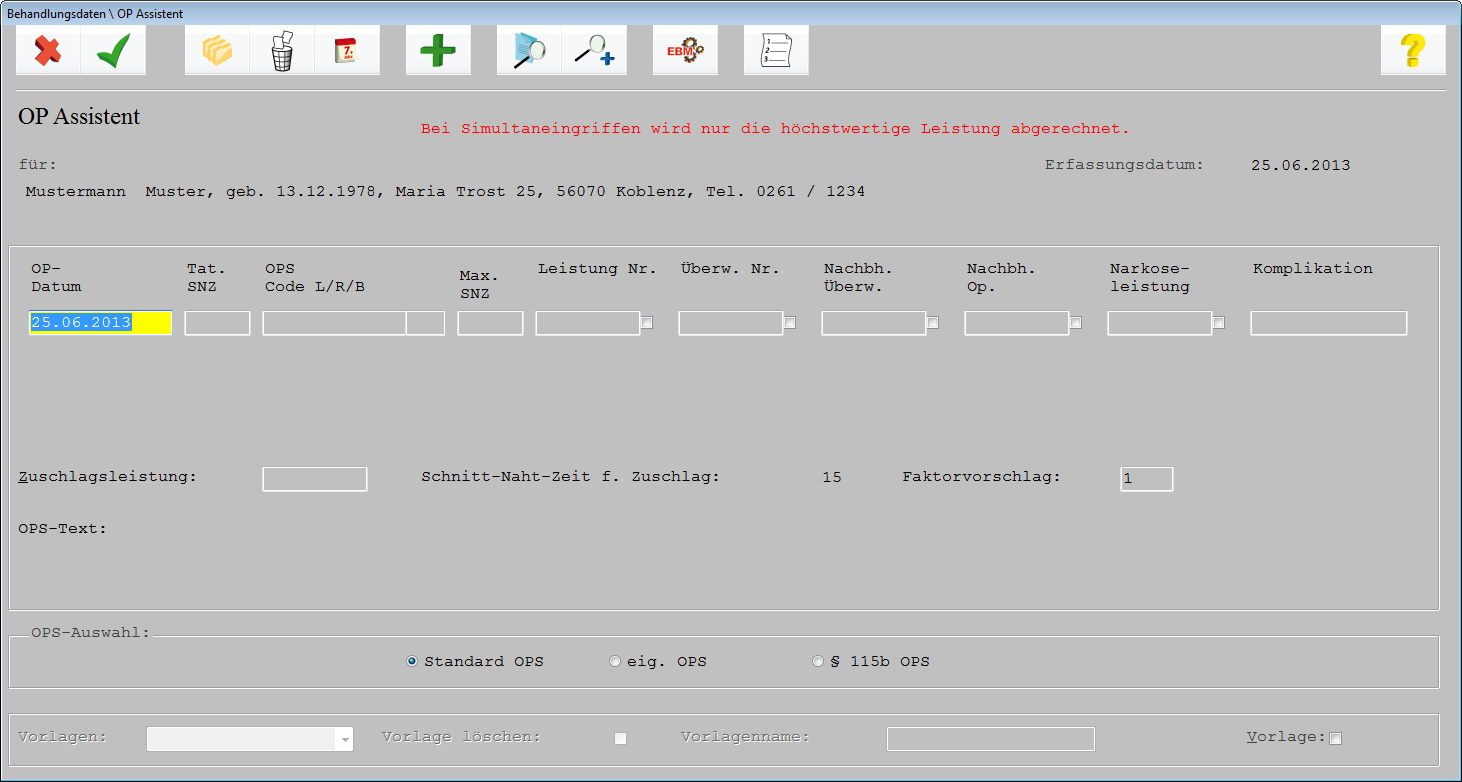The height and width of the screenshot is (782, 1462).
Task: Add entry with green plus icon
Action: (438, 50)
